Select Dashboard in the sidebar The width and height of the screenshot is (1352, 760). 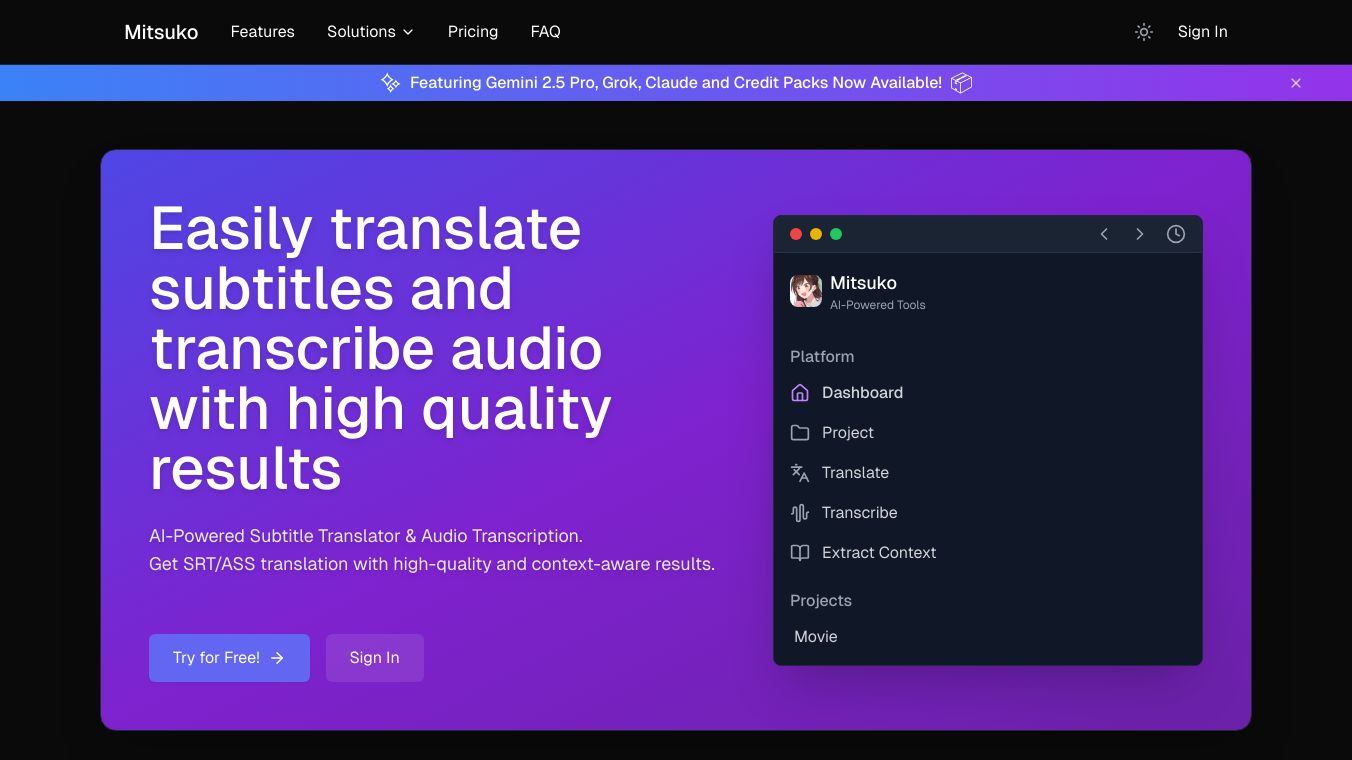pyautogui.click(x=862, y=393)
